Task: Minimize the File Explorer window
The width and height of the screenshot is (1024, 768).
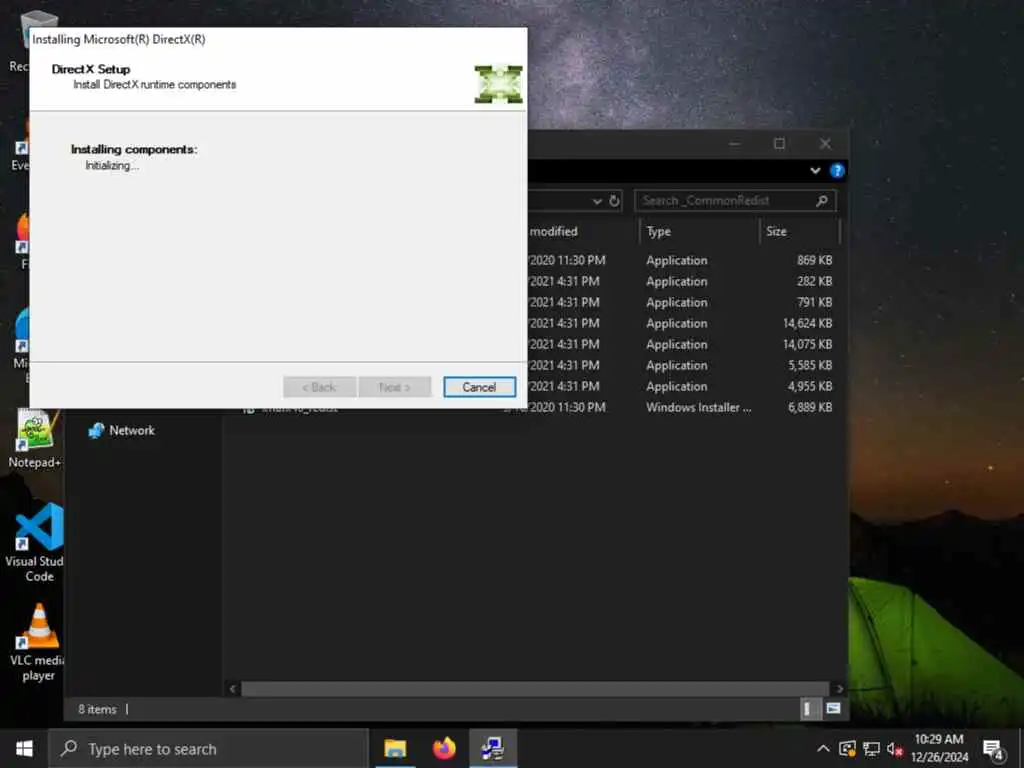Action: [735, 144]
